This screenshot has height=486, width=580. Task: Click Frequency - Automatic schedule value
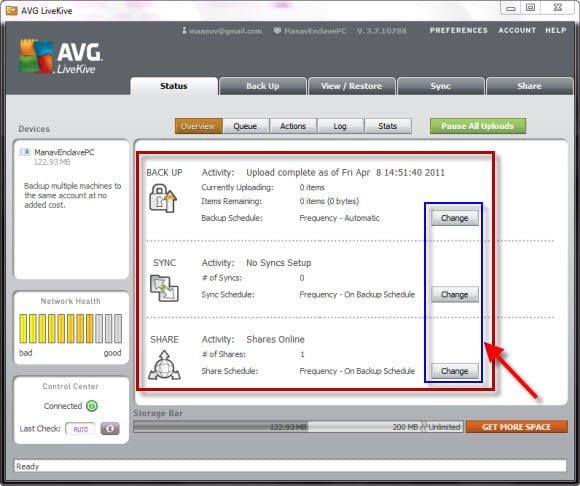click(339, 218)
